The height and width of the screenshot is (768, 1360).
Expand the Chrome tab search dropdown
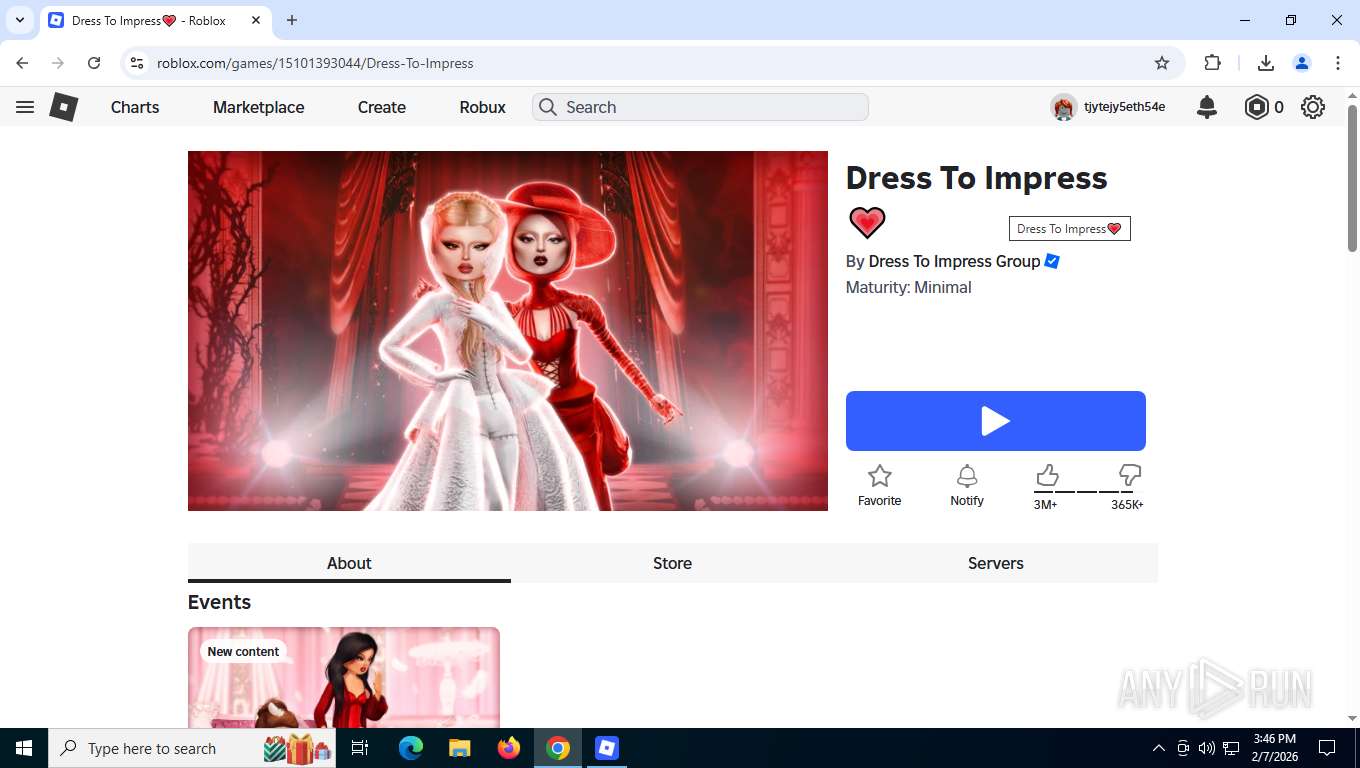[x=19, y=20]
